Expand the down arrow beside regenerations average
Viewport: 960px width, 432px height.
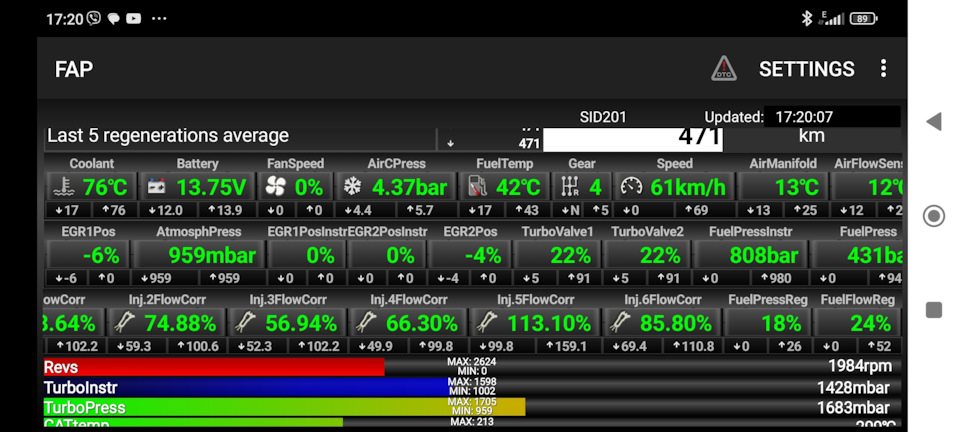tap(450, 143)
